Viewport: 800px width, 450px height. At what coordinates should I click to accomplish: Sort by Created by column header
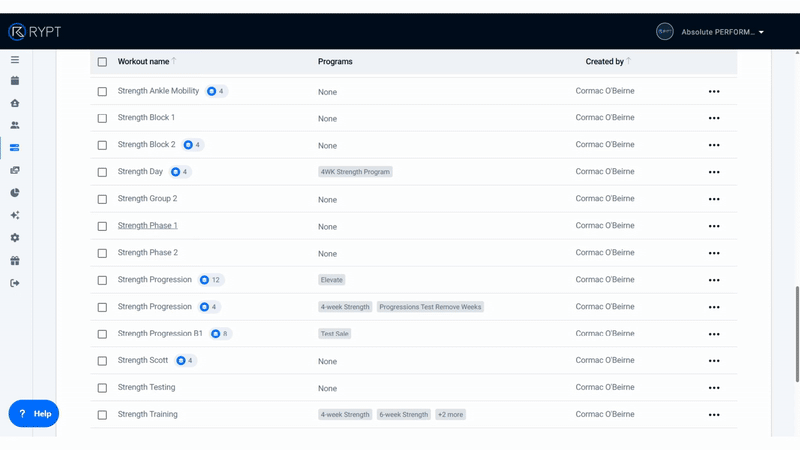click(605, 62)
